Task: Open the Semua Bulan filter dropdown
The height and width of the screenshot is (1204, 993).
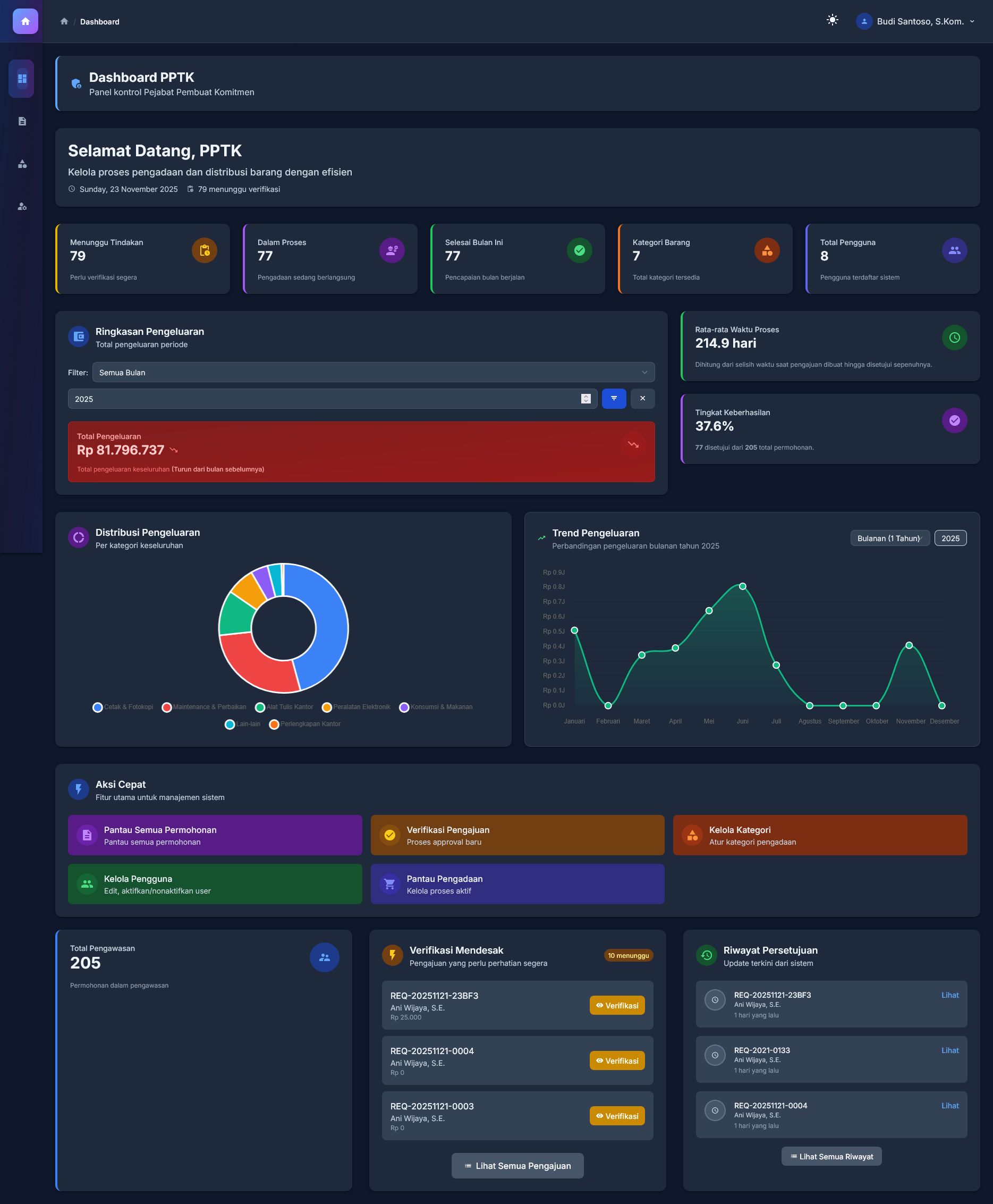Action: click(373, 372)
